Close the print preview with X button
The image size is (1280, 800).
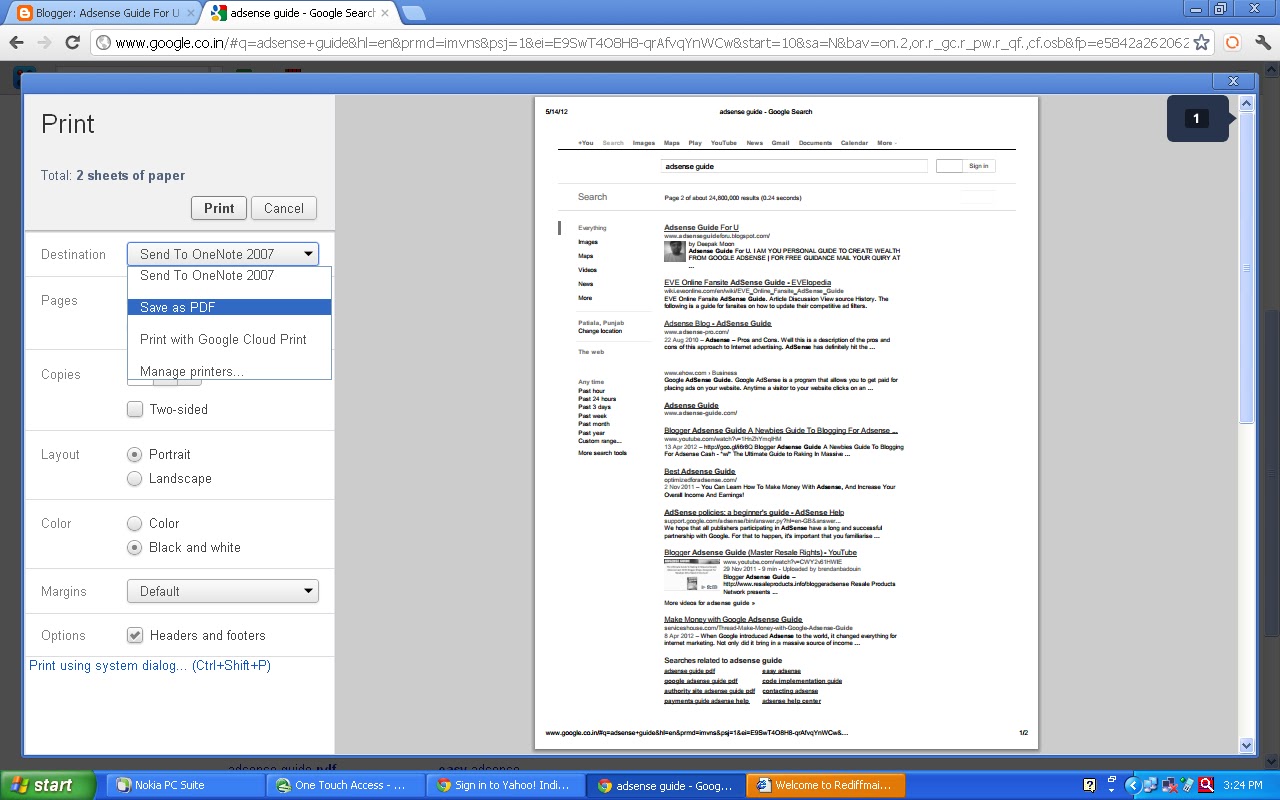(x=1233, y=81)
